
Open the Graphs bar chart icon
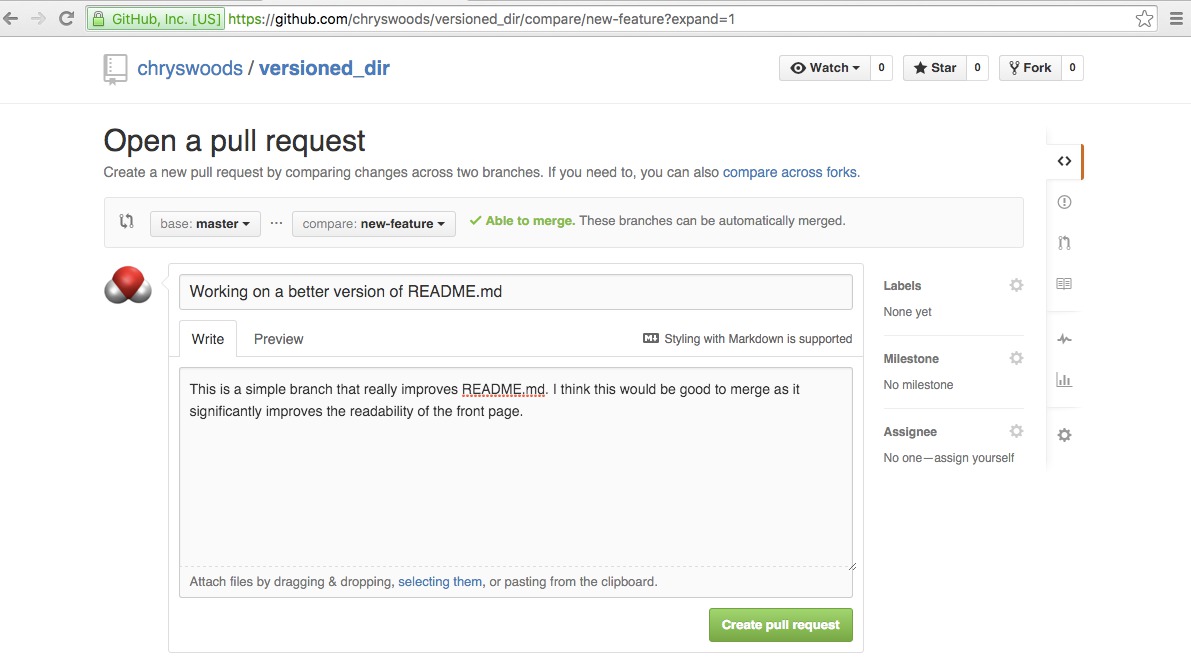coord(1064,380)
